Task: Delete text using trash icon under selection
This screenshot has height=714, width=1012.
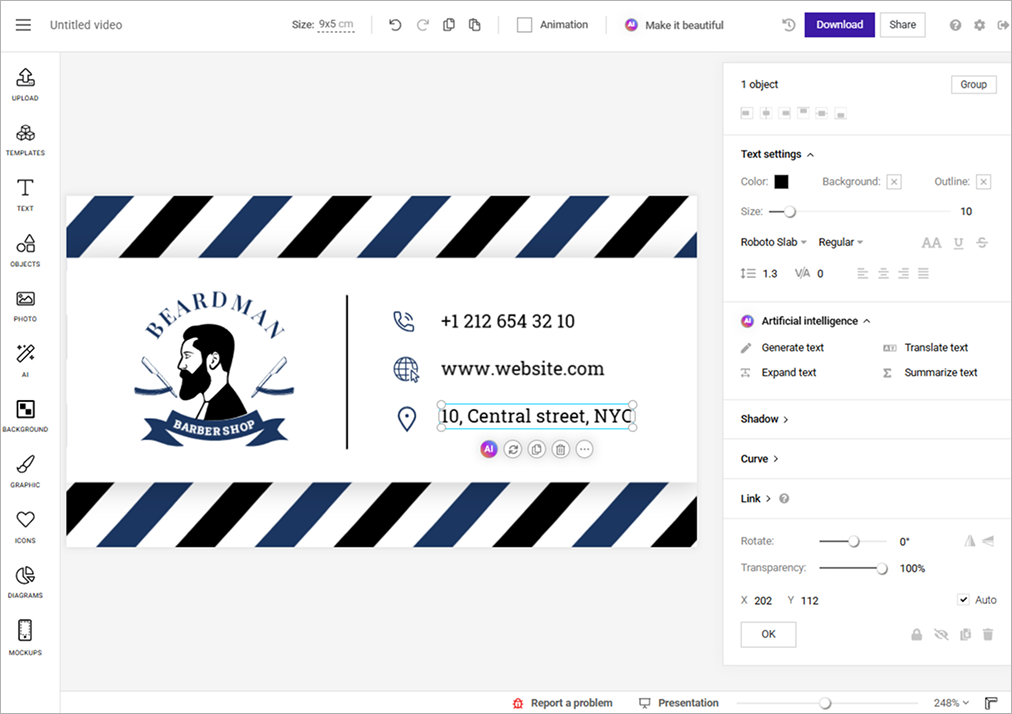Action: tap(561, 449)
